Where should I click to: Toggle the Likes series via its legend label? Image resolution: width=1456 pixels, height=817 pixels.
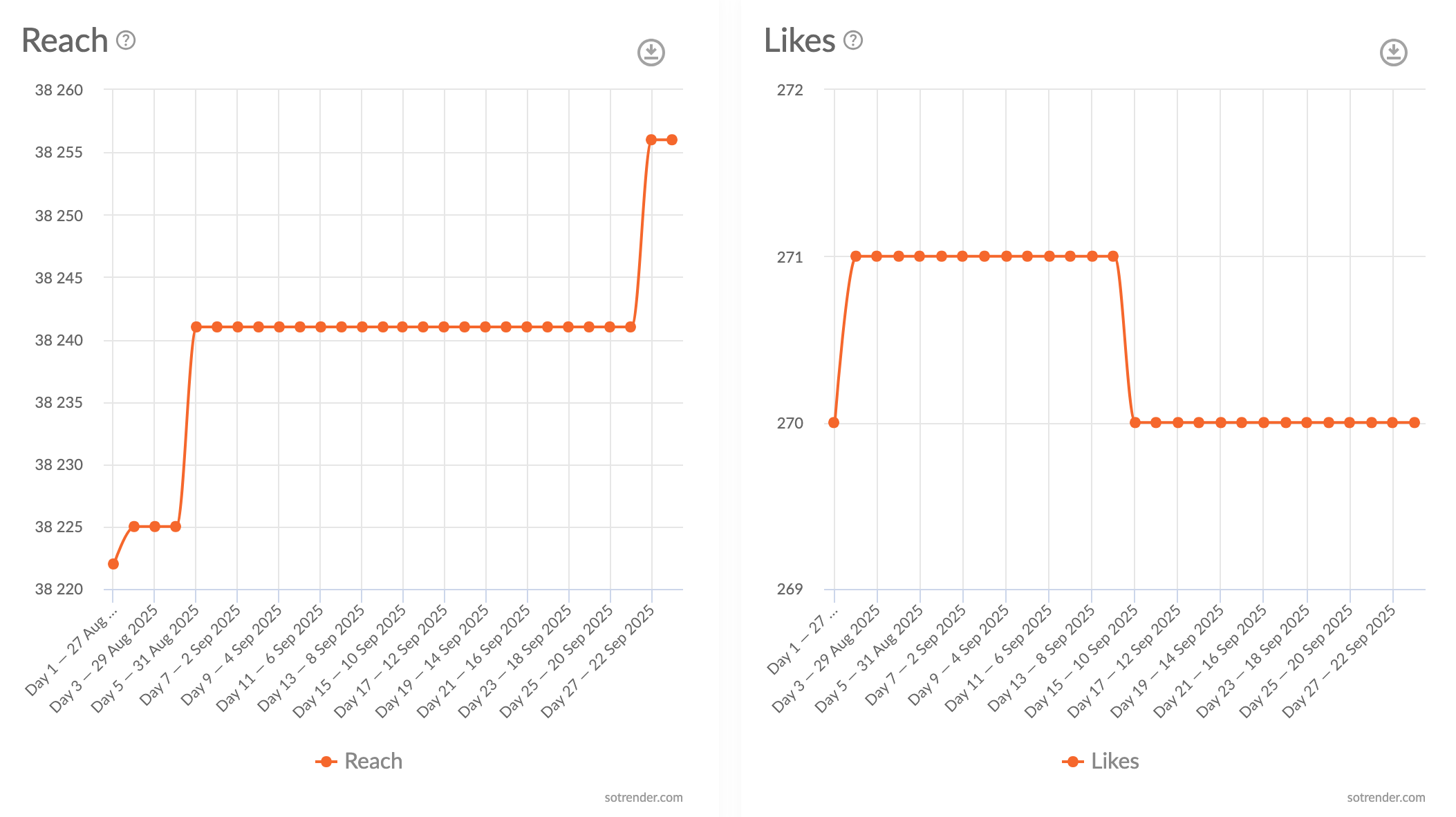click(x=1116, y=761)
